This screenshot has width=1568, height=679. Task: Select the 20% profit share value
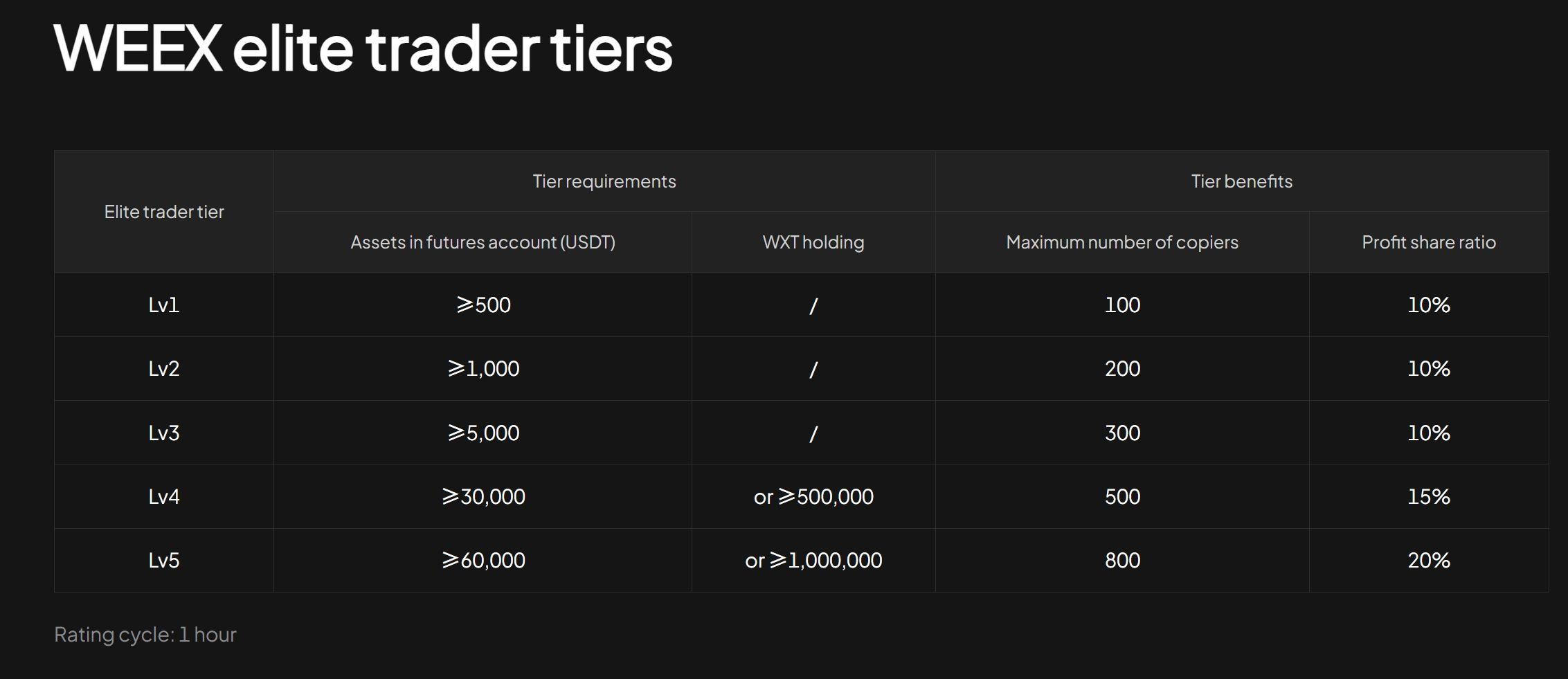coord(1429,560)
